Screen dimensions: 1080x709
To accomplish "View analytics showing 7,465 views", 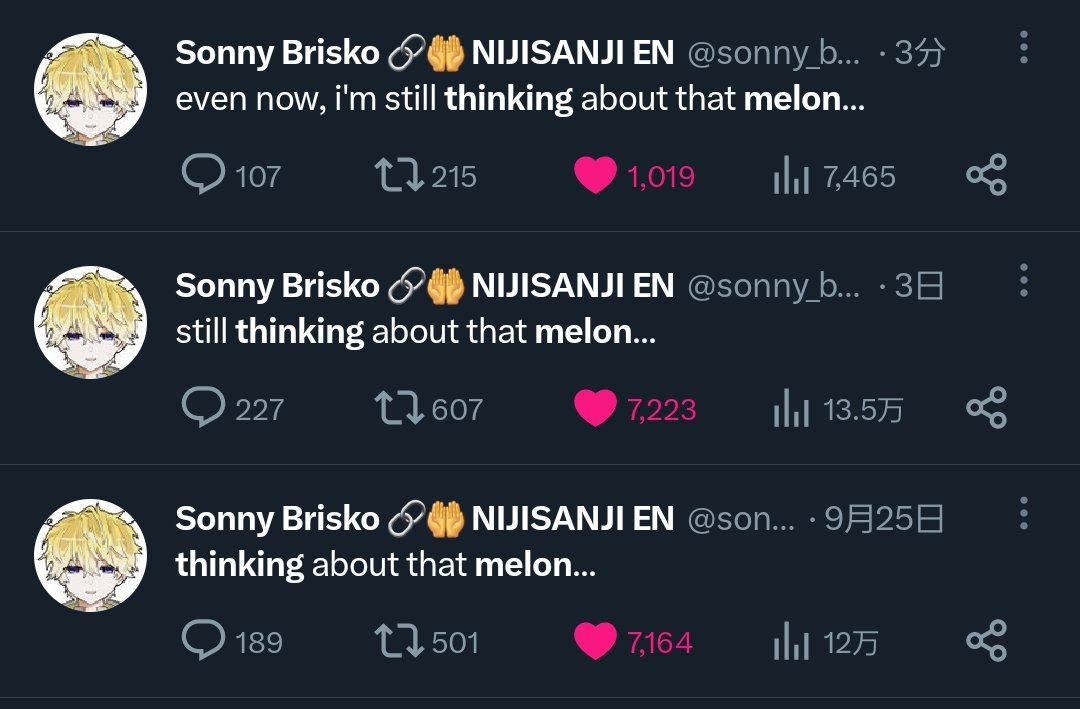I will 790,177.
